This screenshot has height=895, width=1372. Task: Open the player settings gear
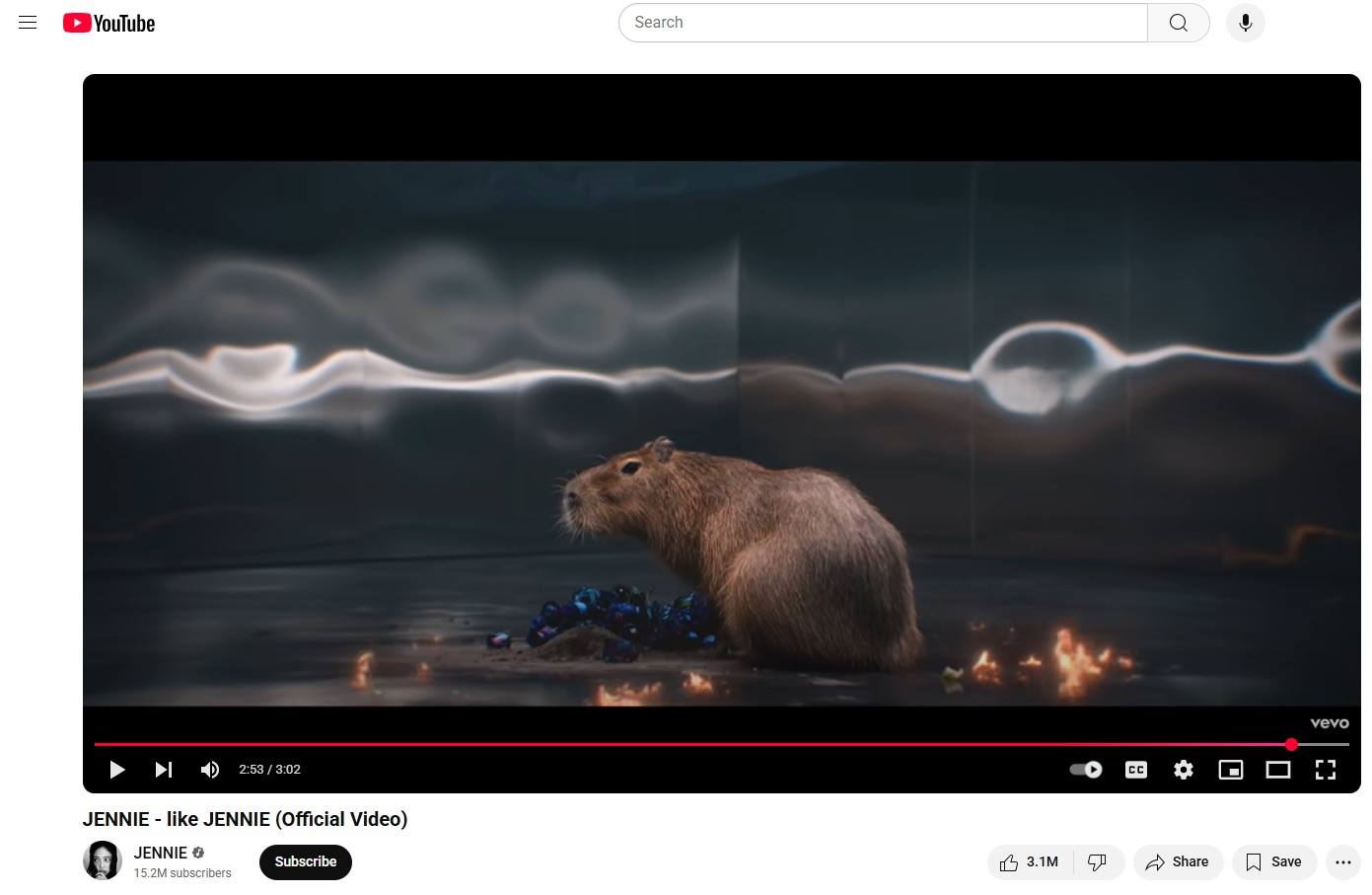pos(1184,770)
